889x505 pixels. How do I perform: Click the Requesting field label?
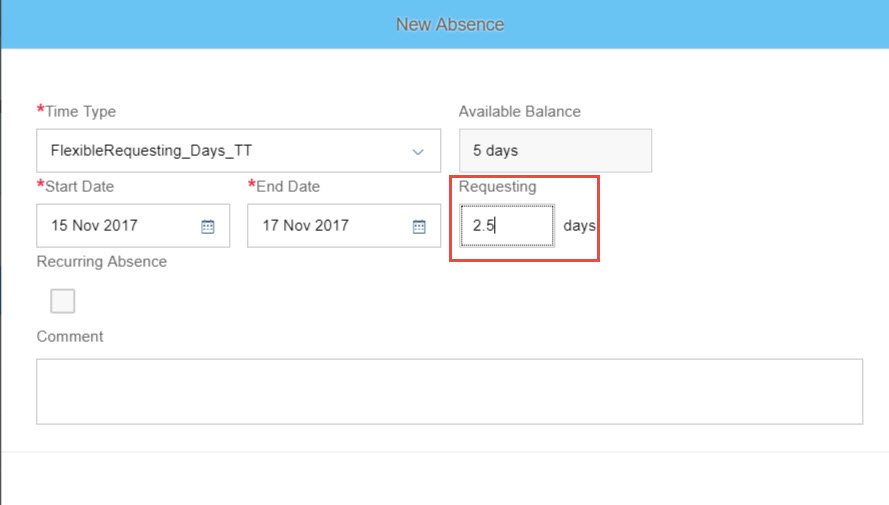[x=497, y=186]
